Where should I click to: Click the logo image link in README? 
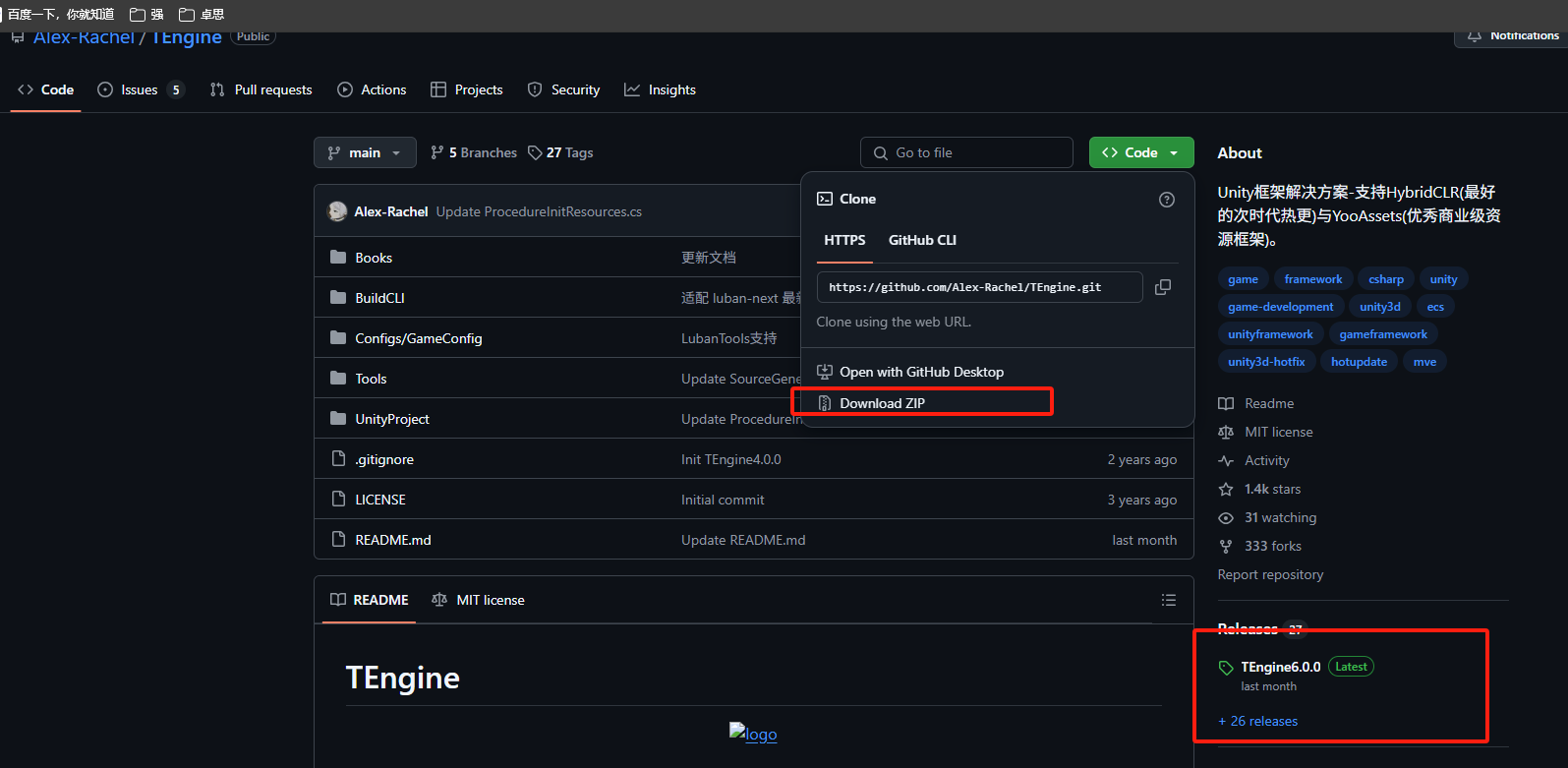pos(753,733)
